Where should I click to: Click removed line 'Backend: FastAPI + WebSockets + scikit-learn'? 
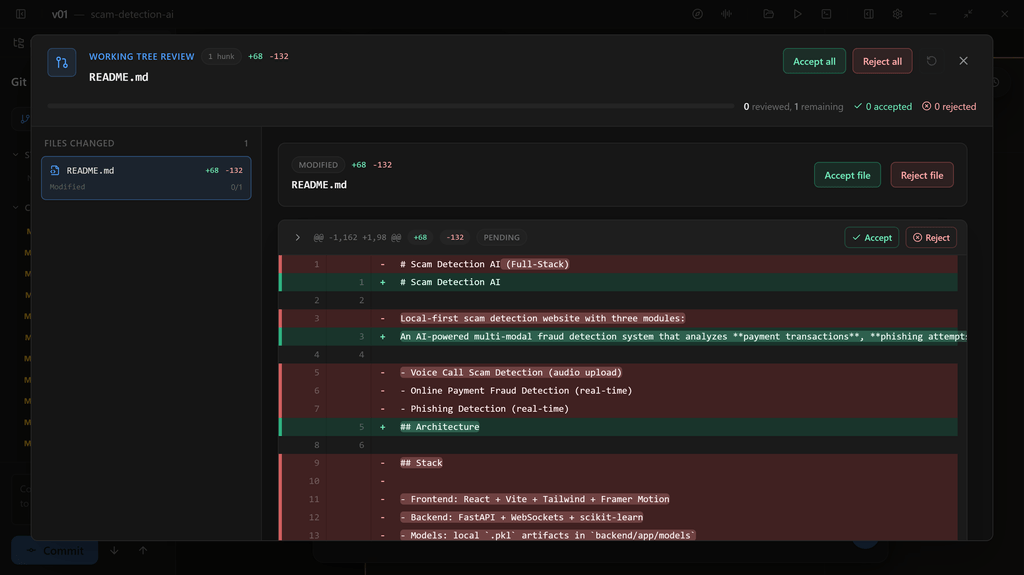(x=618, y=518)
